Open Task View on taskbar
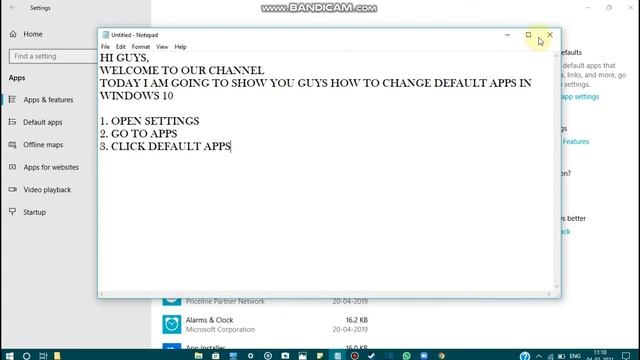The width and height of the screenshot is (640, 360). tap(43, 356)
